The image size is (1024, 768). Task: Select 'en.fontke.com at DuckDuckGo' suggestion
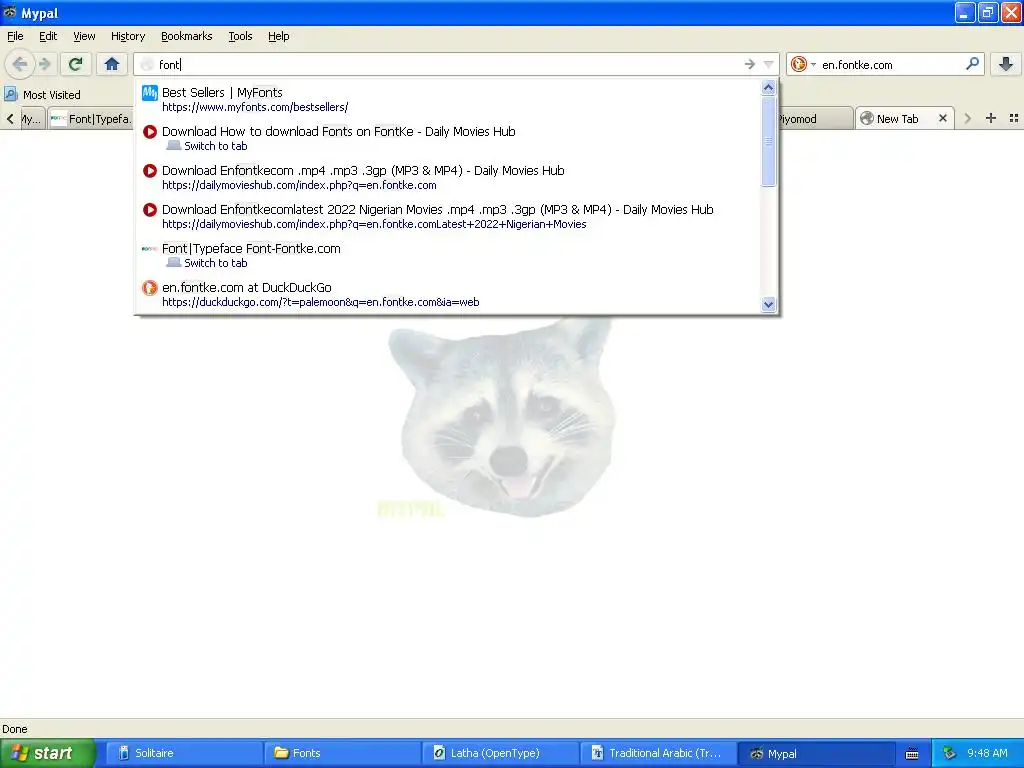click(448, 295)
